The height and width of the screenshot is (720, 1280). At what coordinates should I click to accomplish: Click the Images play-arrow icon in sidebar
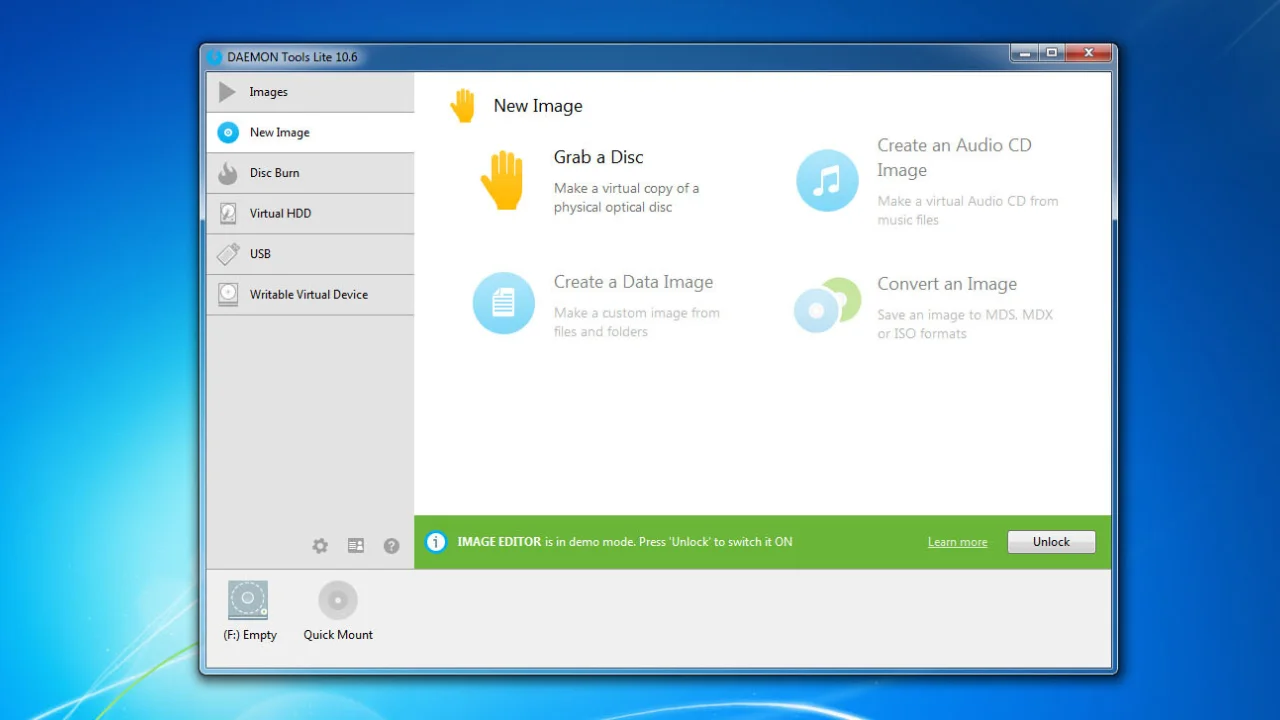pos(228,92)
